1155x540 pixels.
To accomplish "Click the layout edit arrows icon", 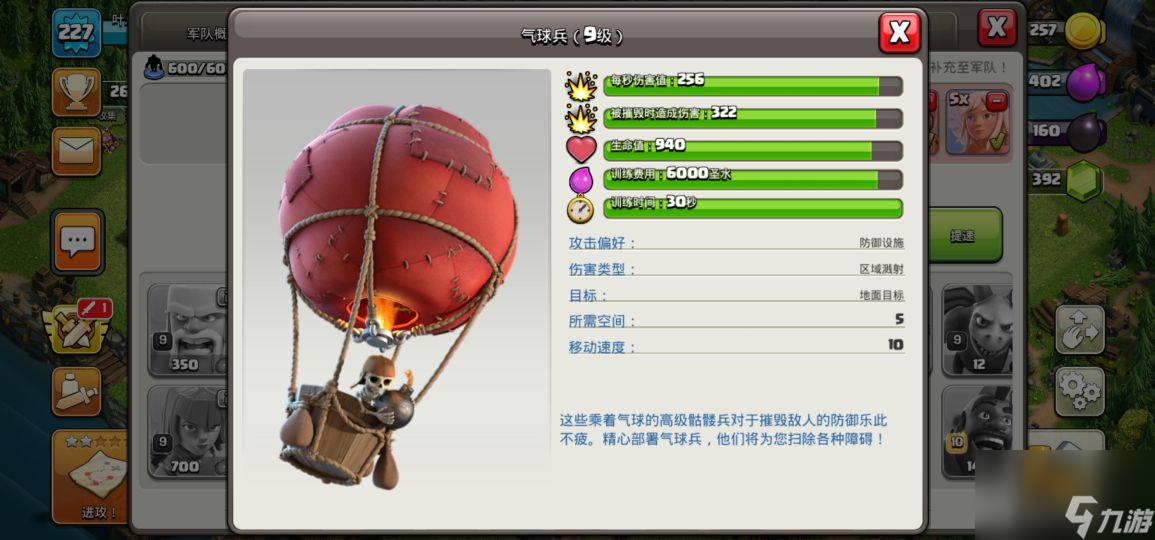I will tap(1080, 329).
